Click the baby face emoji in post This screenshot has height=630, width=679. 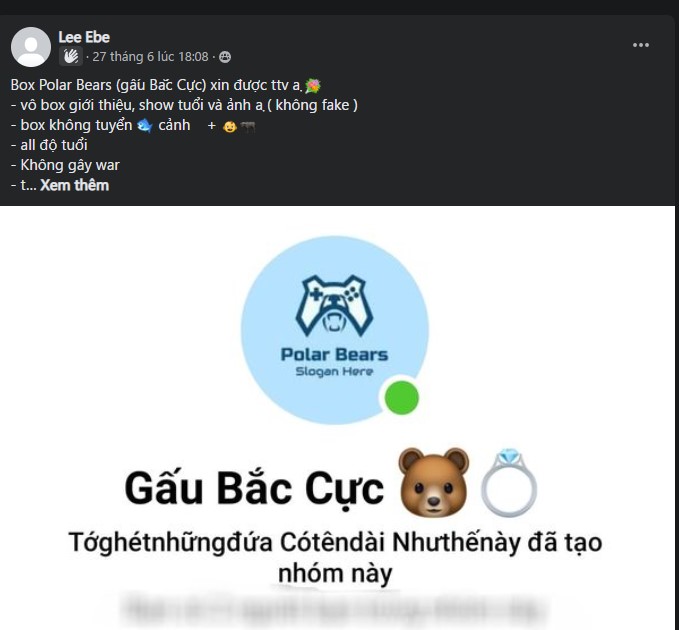tap(230, 126)
